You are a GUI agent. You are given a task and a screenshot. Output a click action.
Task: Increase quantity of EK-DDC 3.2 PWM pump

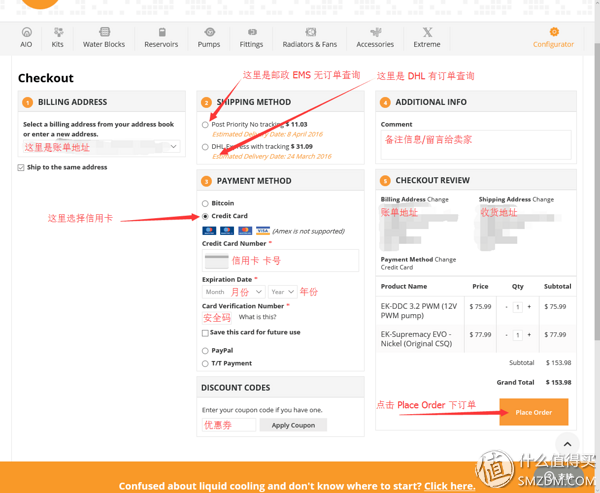(529, 307)
